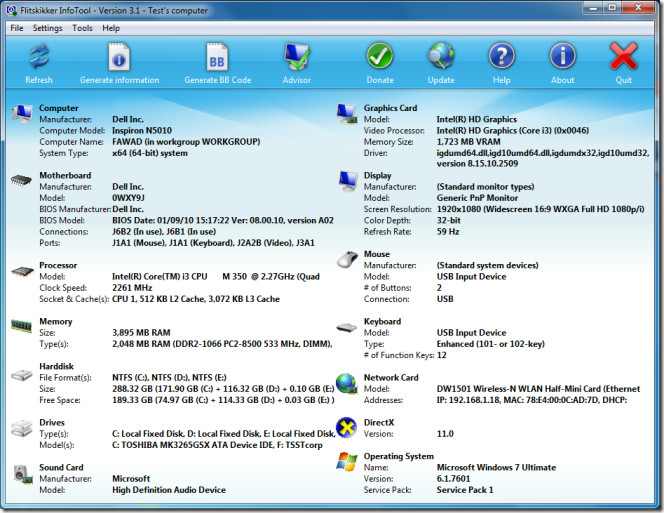
Task: Click the Drives section icon
Action: coord(22,428)
